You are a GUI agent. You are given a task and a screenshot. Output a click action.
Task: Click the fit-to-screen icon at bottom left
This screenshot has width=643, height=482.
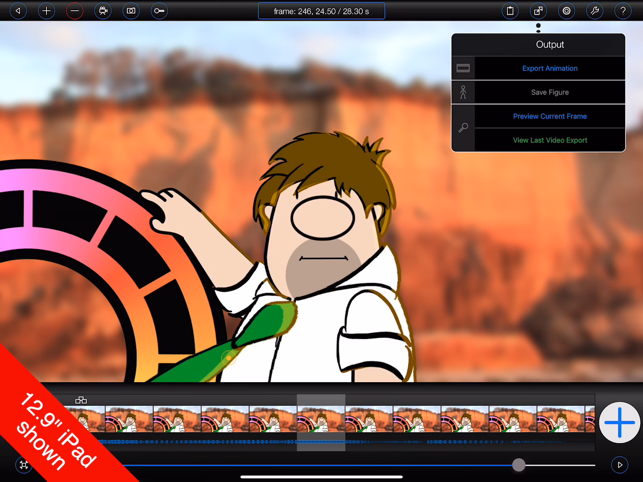(x=24, y=465)
